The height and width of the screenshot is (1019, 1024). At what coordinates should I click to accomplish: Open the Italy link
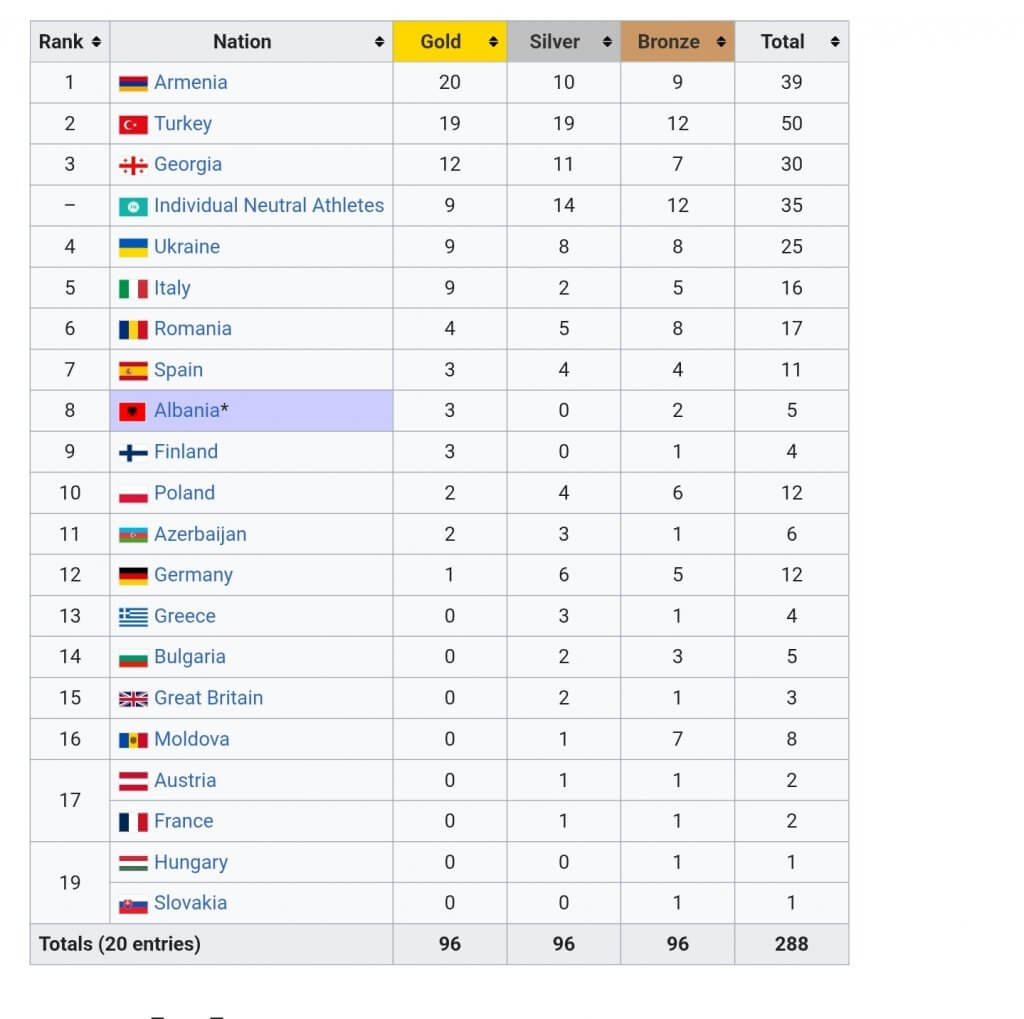click(x=172, y=288)
